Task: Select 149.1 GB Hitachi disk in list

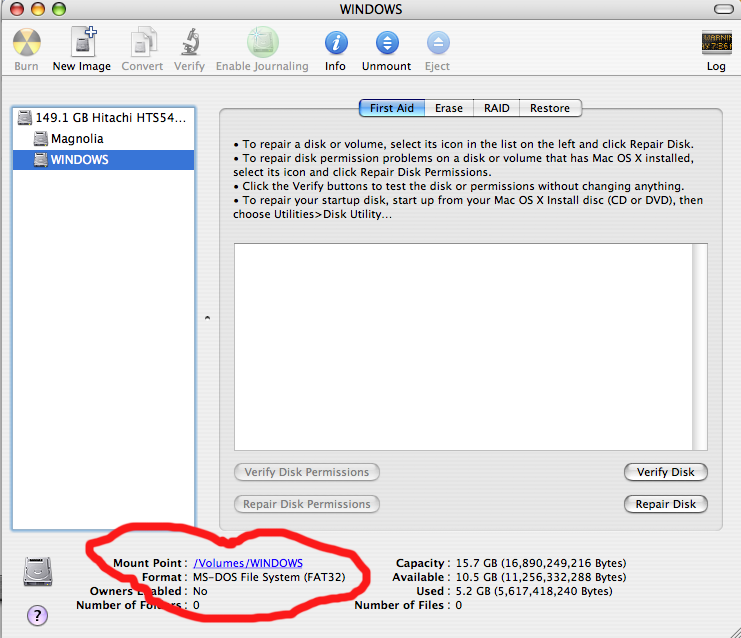Action: (103, 117)
